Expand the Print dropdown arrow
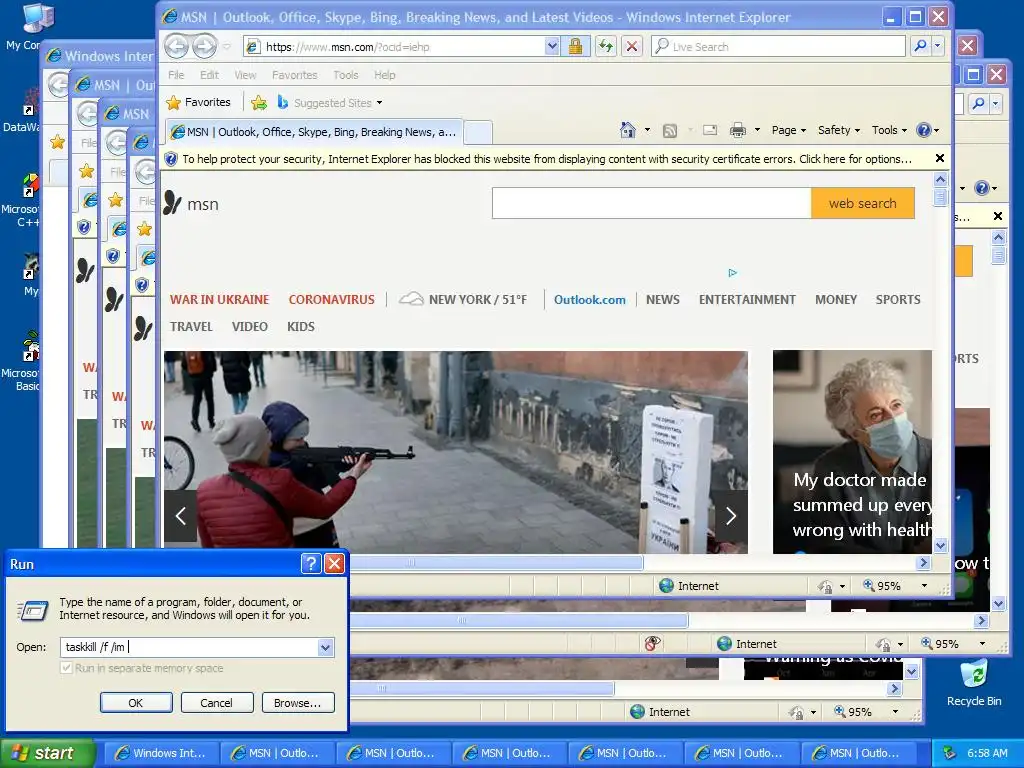This screenshot has width=1024, height=768. point(757,130)
